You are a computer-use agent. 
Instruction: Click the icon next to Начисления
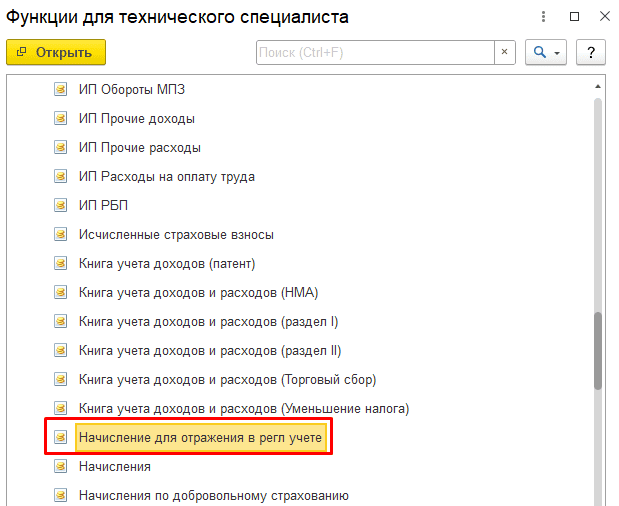pyautogui.click(x=60, y=467)
